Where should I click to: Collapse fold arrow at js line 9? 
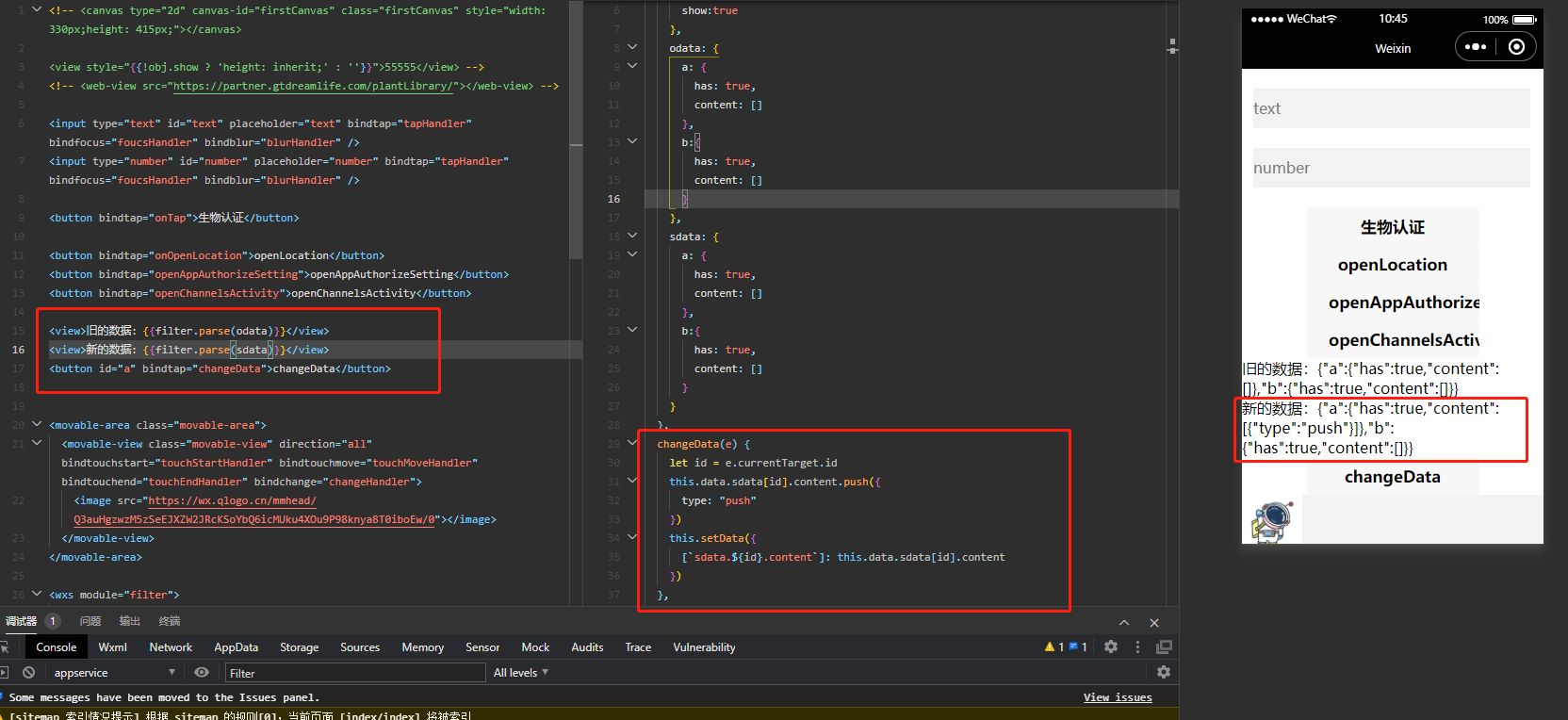(x=632, y=66)
